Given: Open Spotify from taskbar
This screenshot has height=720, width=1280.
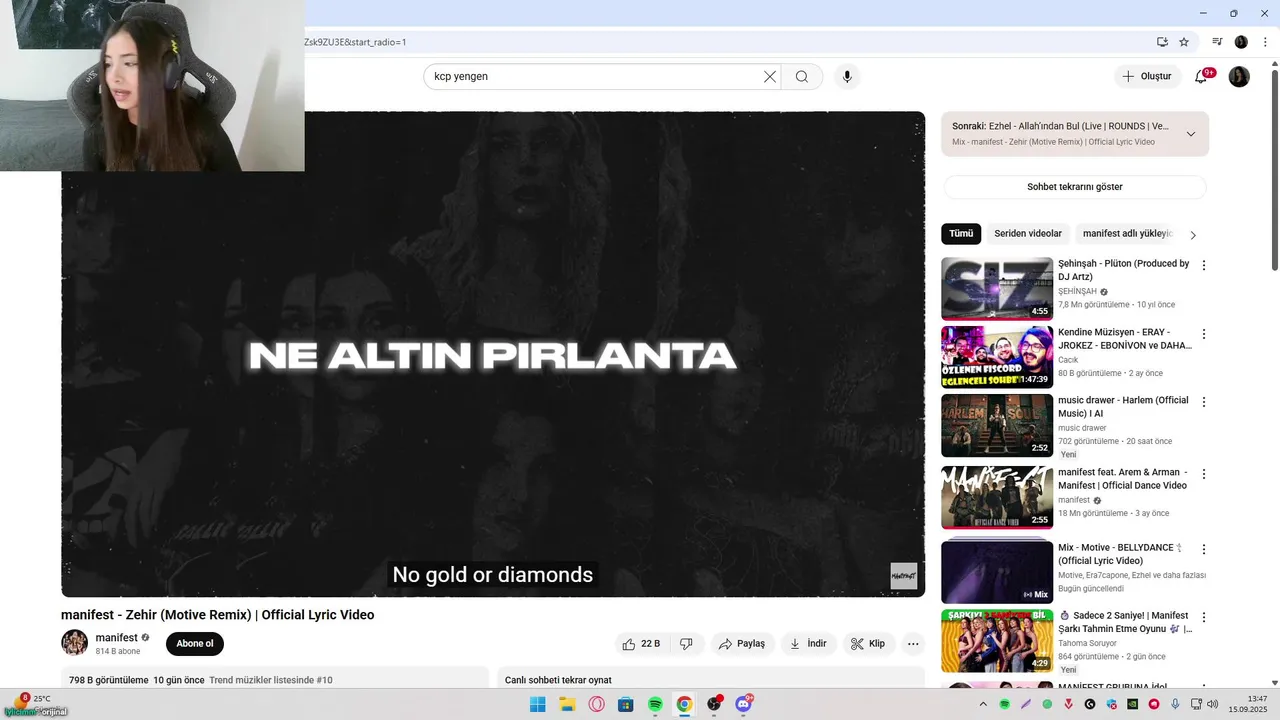Looking at the screenshot, I should (x=655, y=704).
